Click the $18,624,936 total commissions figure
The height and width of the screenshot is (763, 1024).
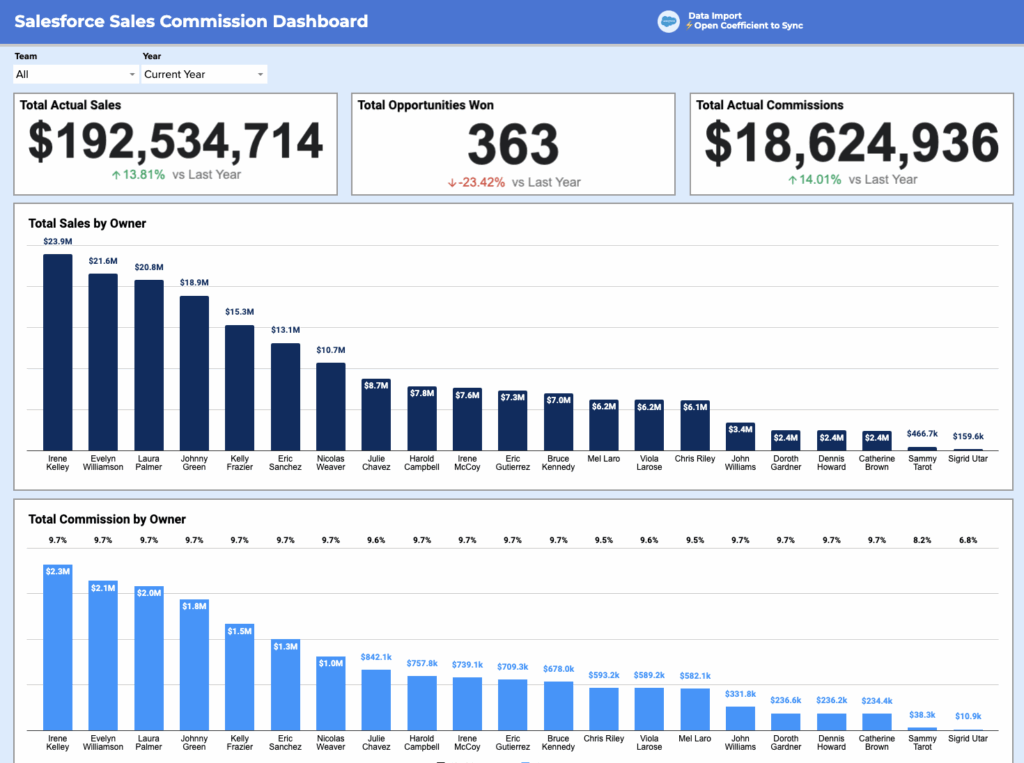click(852, 142)
